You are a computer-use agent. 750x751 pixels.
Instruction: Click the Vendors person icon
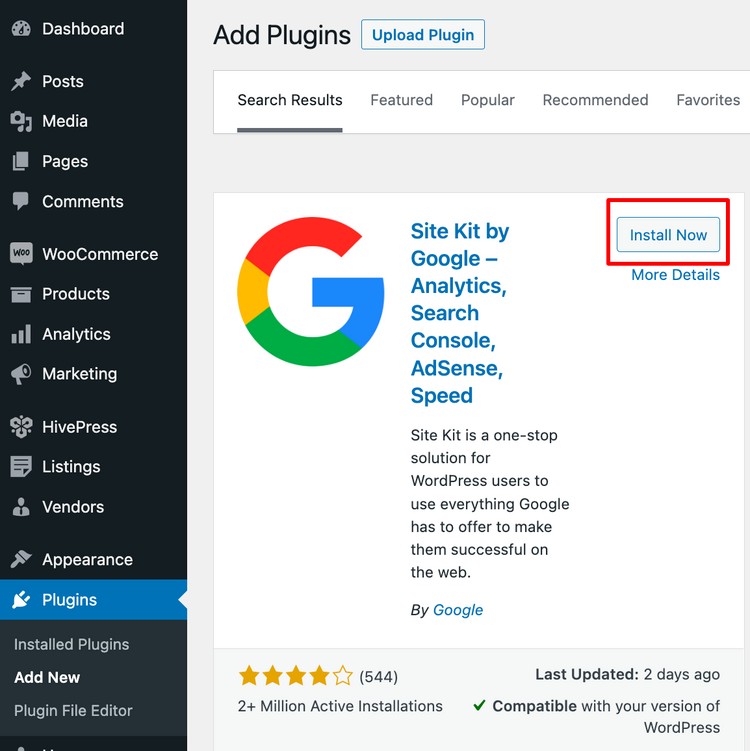(x=21, y=507)
